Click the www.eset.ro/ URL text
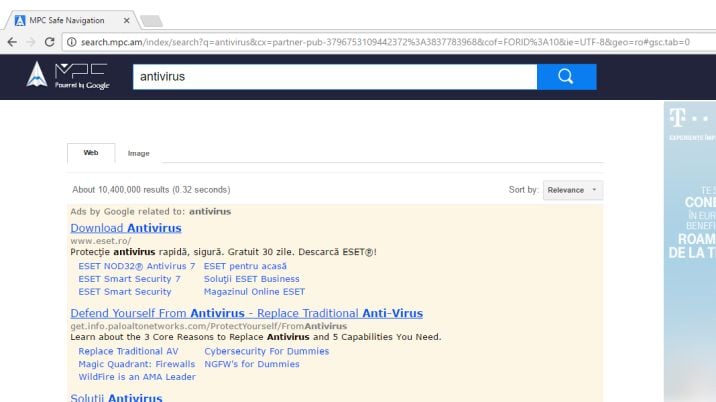Viewport: 716px width, 402px height. click(100, 241)
